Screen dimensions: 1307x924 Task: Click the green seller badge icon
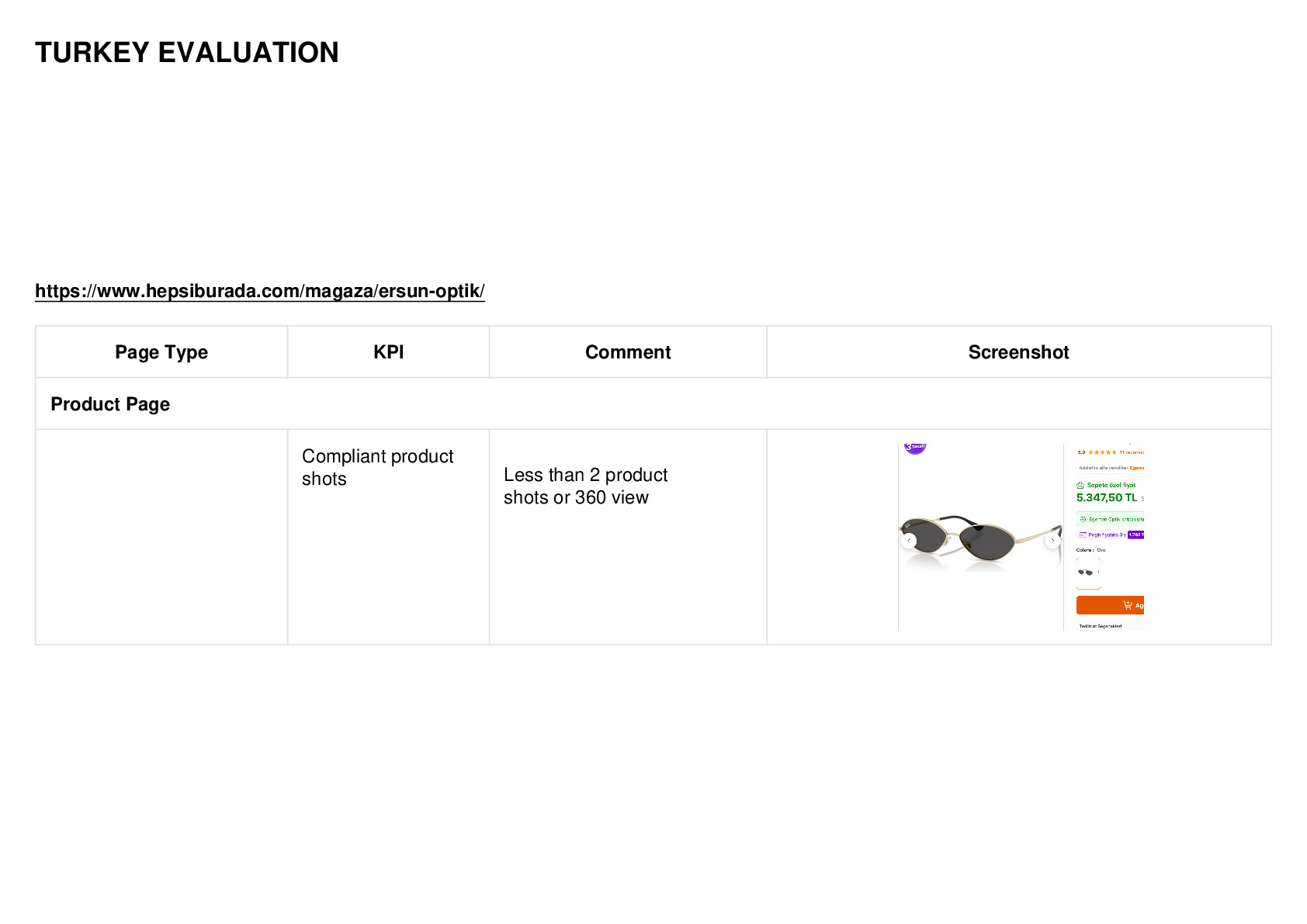pos(1083,519)
